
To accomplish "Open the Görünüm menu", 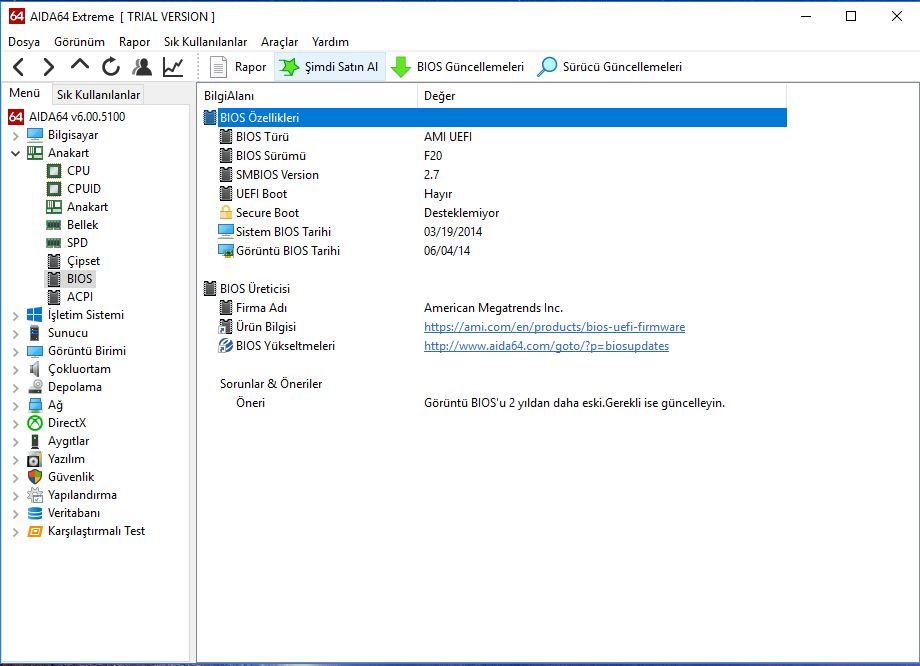I will pyautogui.click(x=79, y=42).
